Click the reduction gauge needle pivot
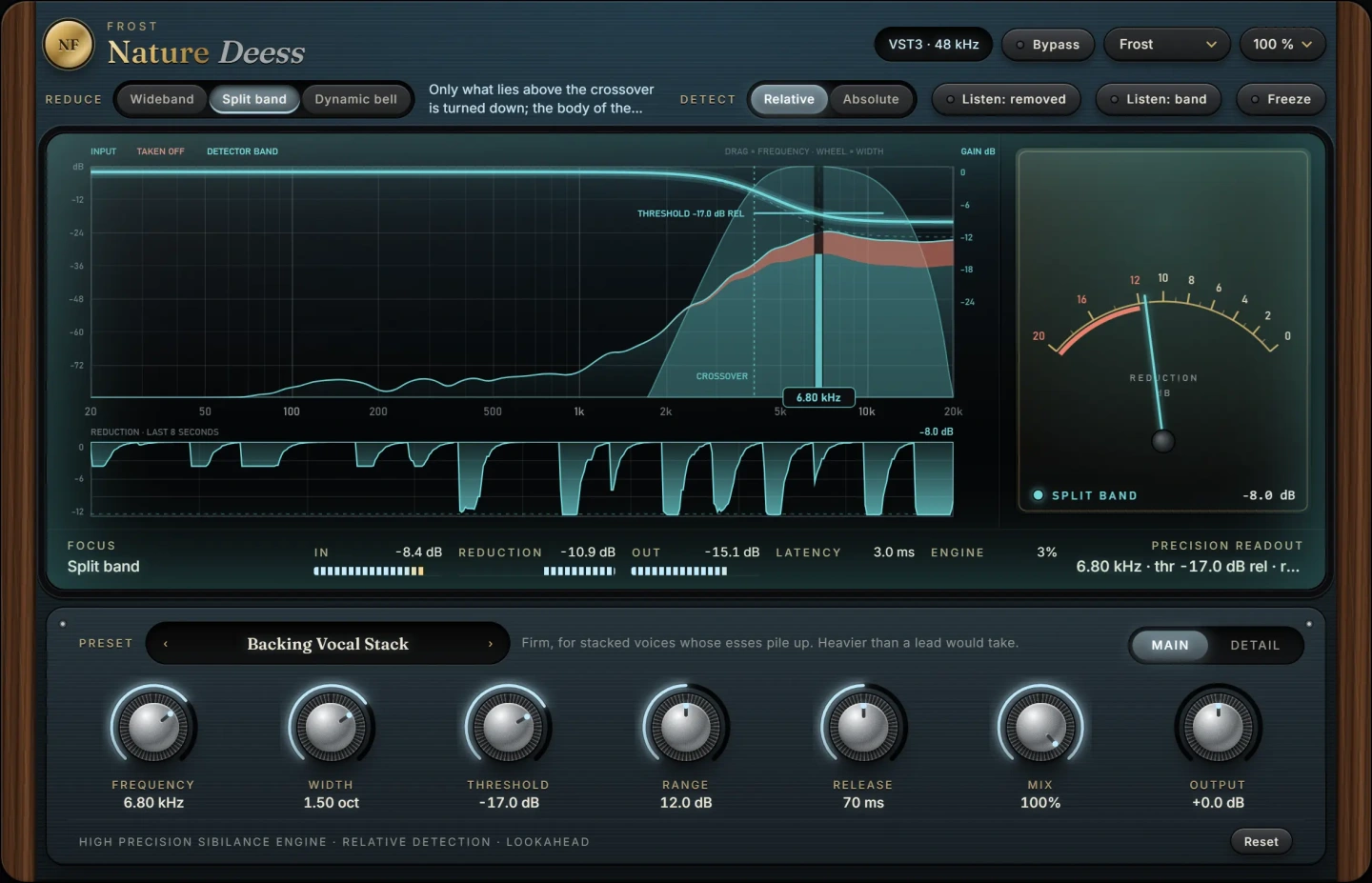Screen dimensions: 1372x883 [x=1162, y=441]
